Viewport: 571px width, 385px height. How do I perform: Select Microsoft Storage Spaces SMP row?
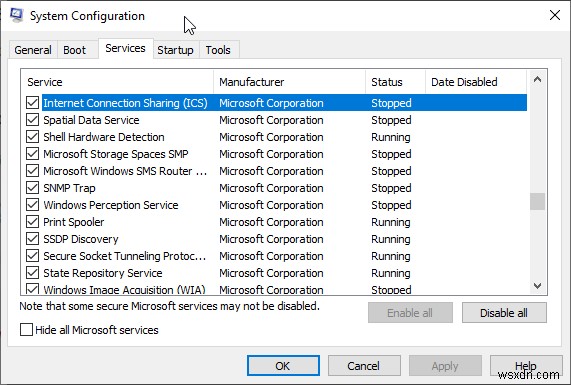point(276,154)
